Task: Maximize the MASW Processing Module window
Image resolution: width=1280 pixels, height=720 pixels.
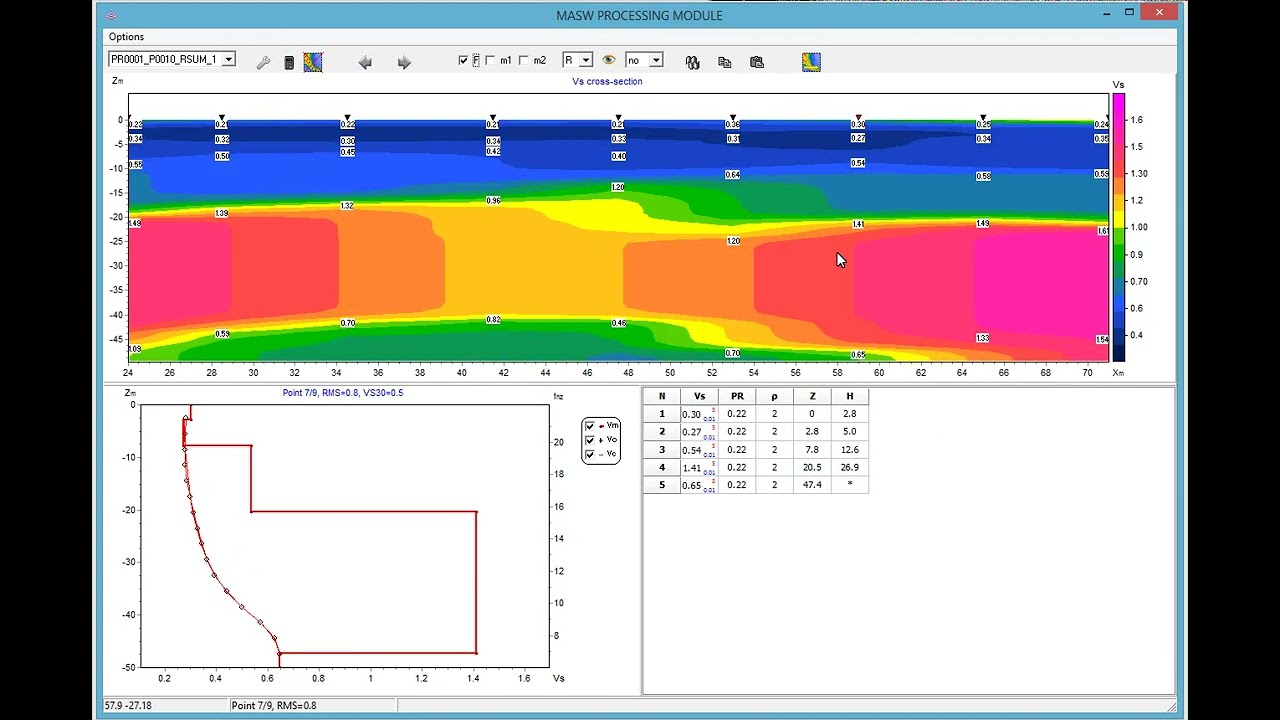Action: tap(1129, 13)
